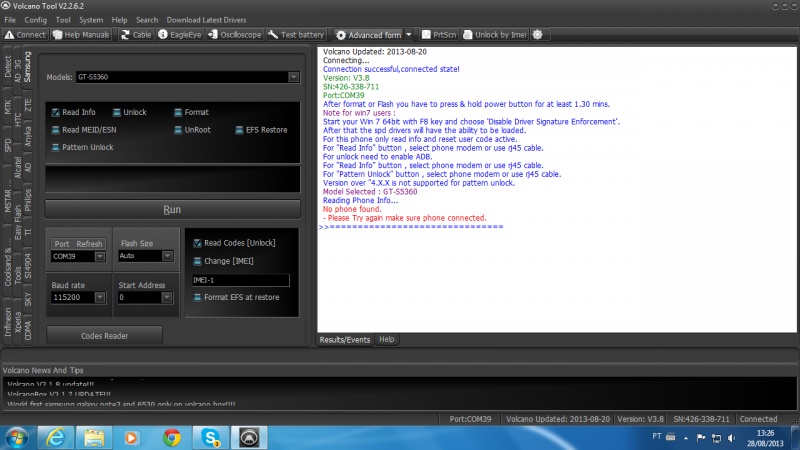The width and height of the screenshot is (800, 450).
Task: Check Format EFS at restore
Action: [197, 297]
